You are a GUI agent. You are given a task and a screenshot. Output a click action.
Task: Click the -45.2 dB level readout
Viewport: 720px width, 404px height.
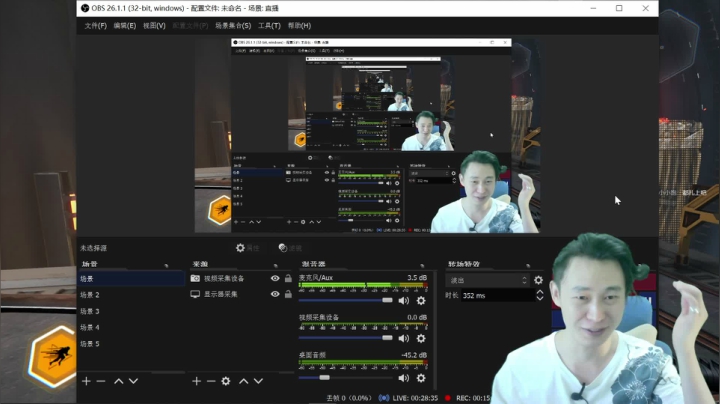point(413,355)
